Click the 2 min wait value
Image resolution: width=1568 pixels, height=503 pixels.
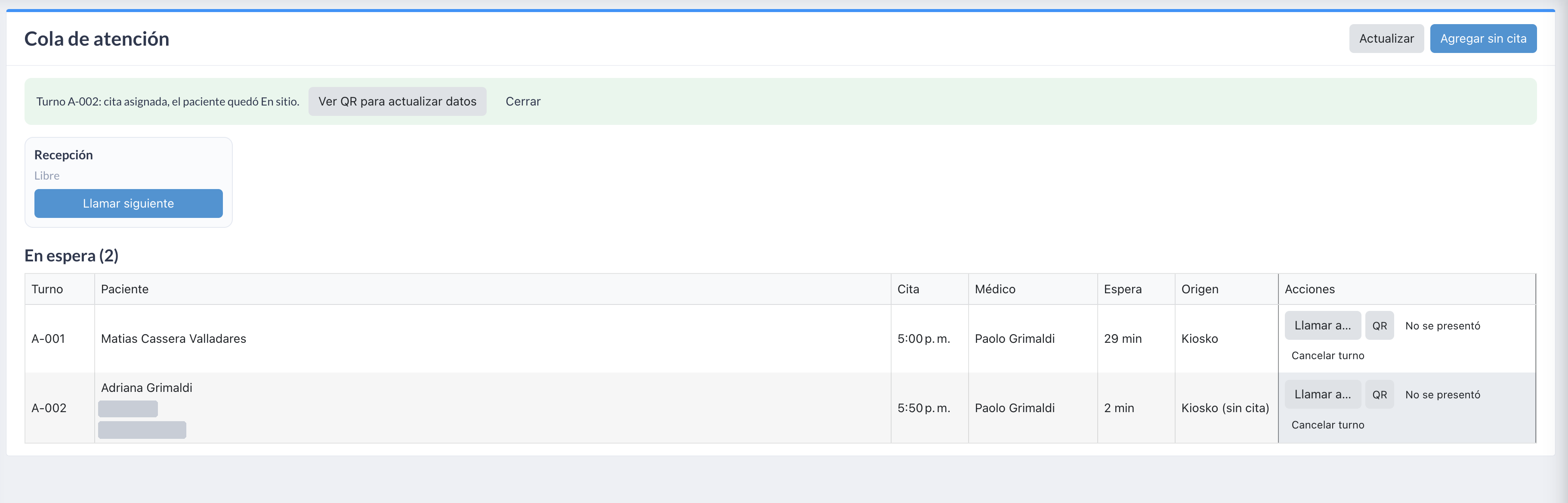tap(1119, 408)
